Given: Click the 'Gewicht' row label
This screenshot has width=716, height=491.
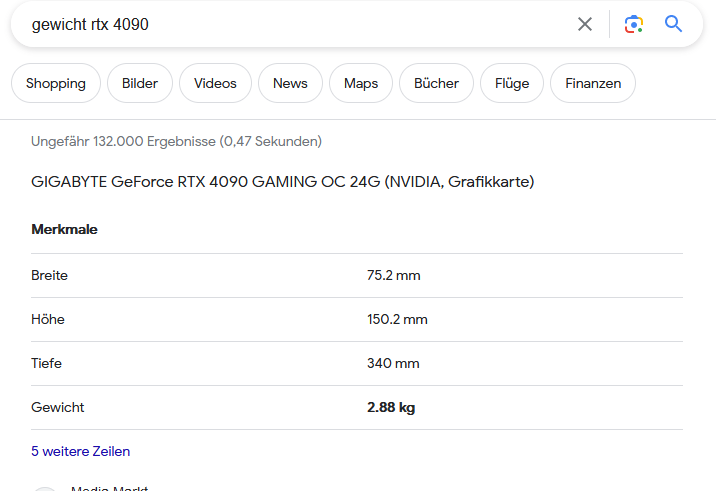Looking at the screenshot, I should pyautogui.click(x=58, y=407).
